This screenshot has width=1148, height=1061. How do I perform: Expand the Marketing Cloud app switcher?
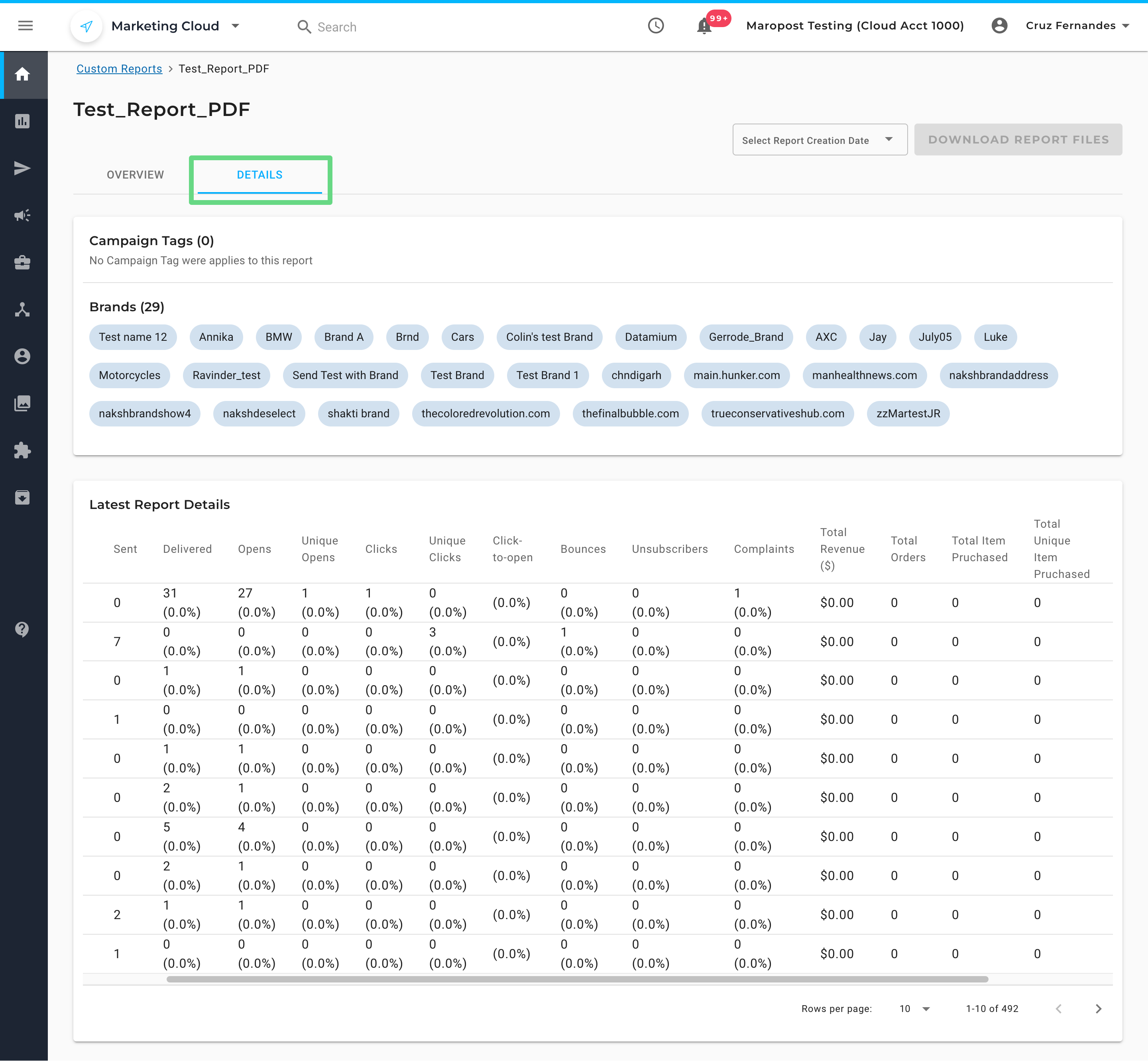click(235, 26)
